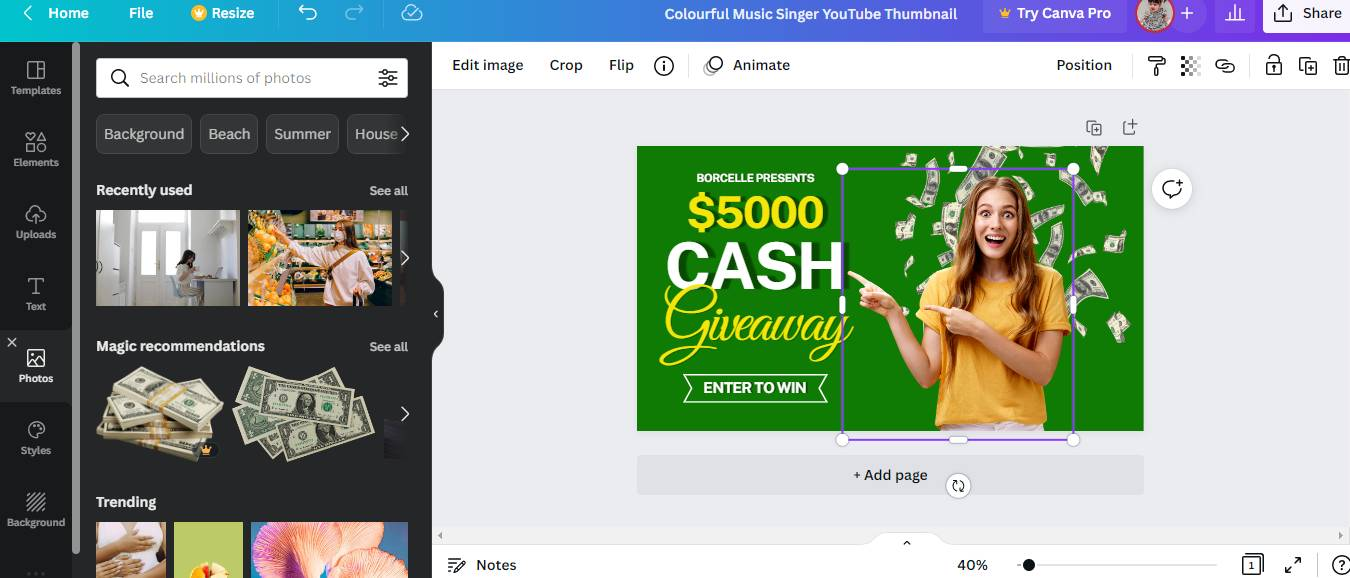Click the link icon in the toolbar
Image resolution: width=1350 pixels, height=578 pixels.
tap(1225, 66)
